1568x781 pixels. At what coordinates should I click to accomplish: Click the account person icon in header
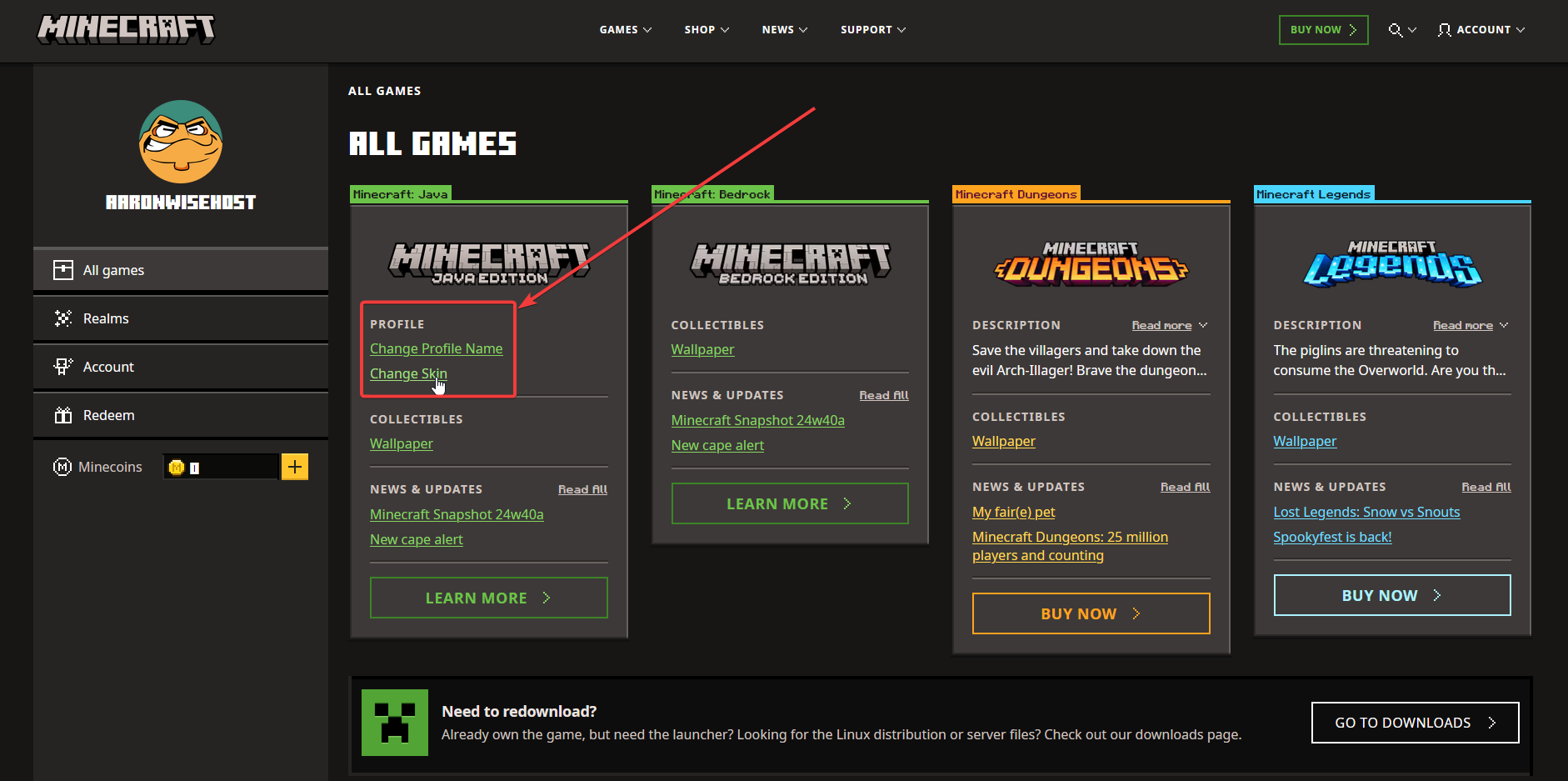[x=1444, y=30]
